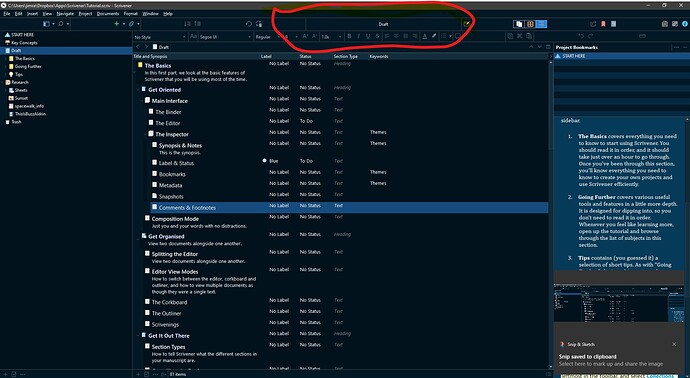Collapse the Get It Out There section

click(138, 336)
